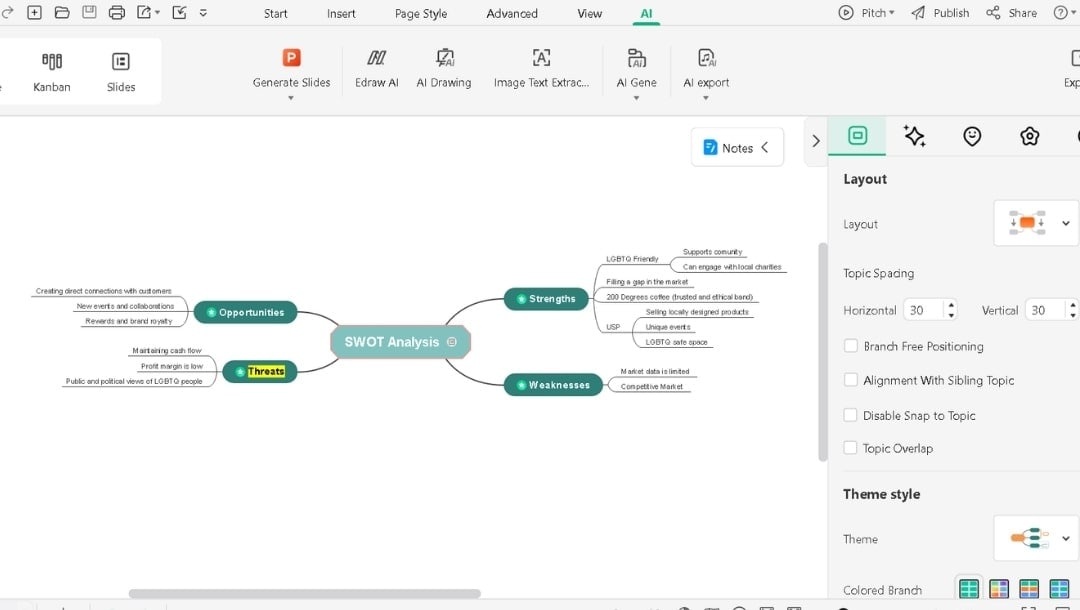Select 'Unique events' subtopic
Screen dimensions: 1080x610
(667, 327)
